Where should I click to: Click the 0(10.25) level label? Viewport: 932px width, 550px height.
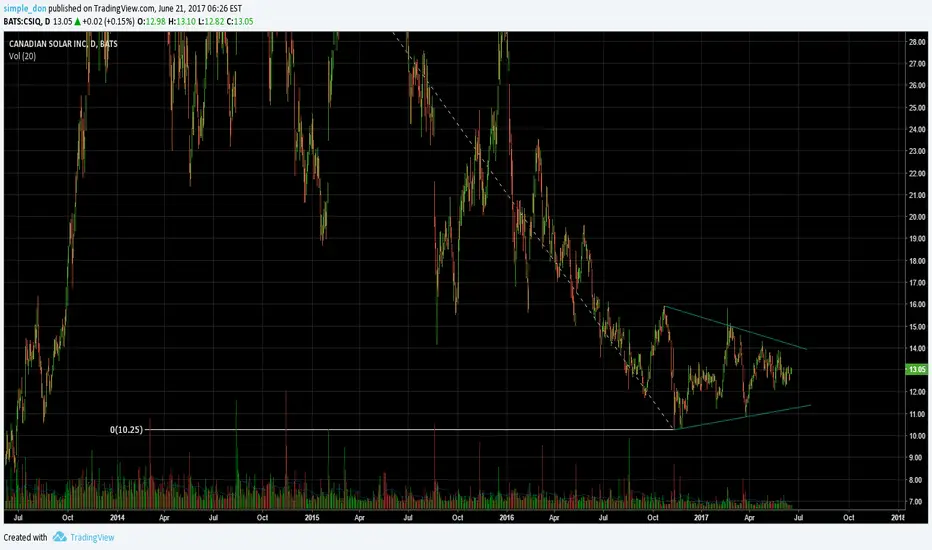(x=126, y=429)
